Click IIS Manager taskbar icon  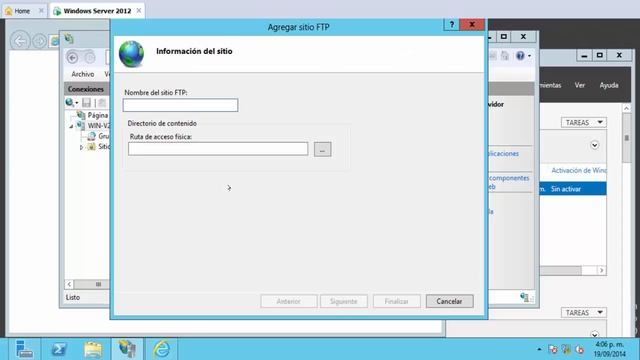click(x=127, y=349)
